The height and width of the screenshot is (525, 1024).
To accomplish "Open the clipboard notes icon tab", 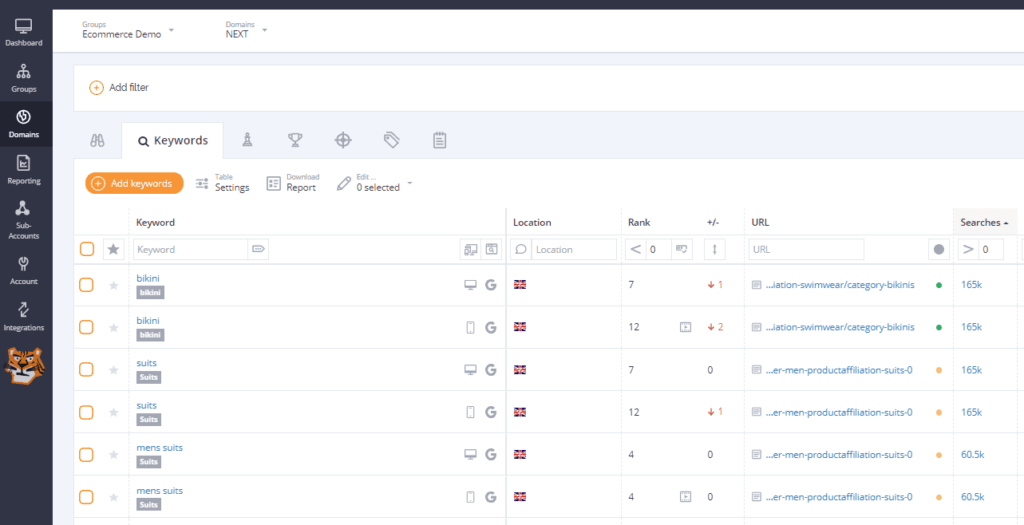I will 439,140.
